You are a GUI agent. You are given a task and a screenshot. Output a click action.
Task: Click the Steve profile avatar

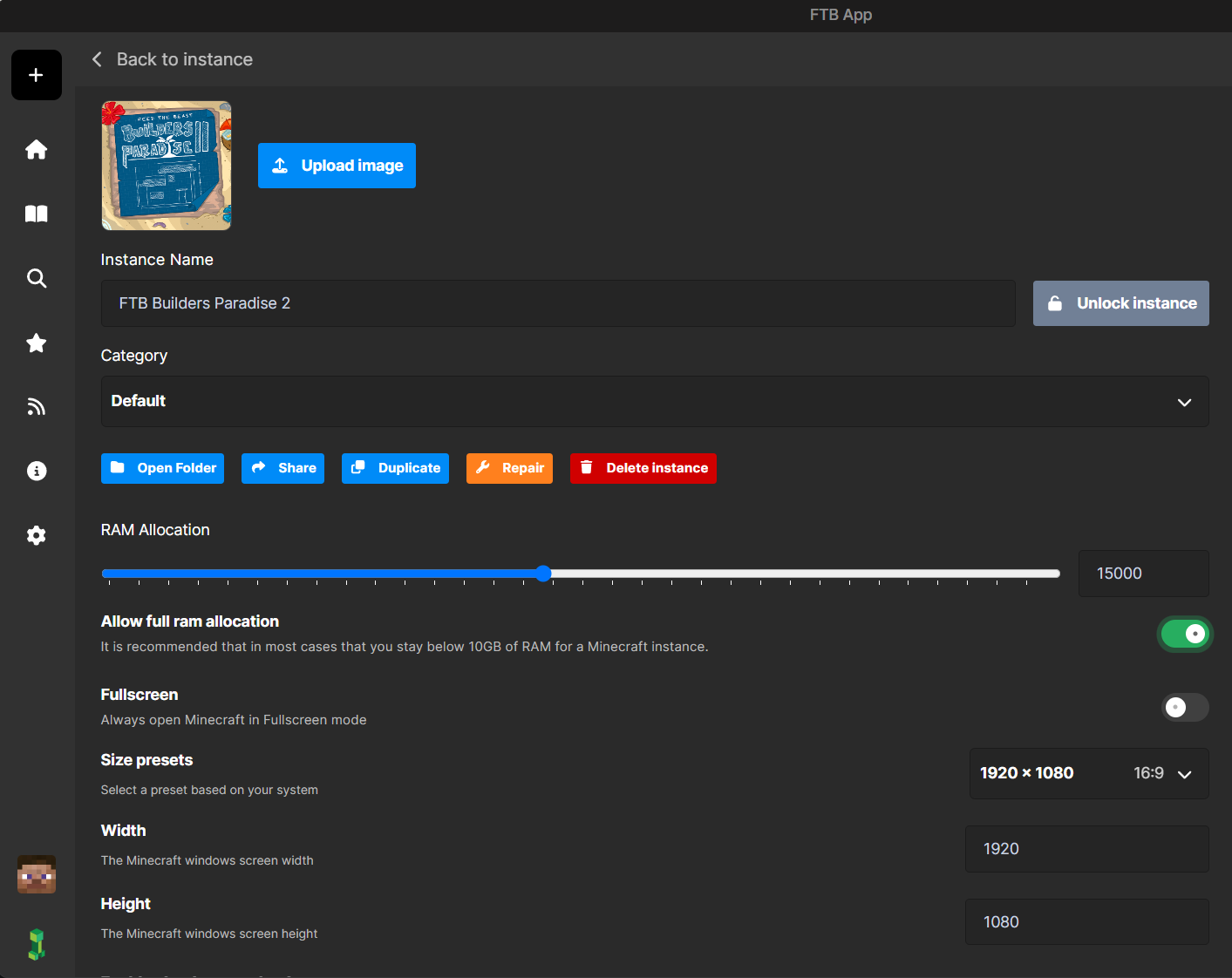click(x=36, y=874)
